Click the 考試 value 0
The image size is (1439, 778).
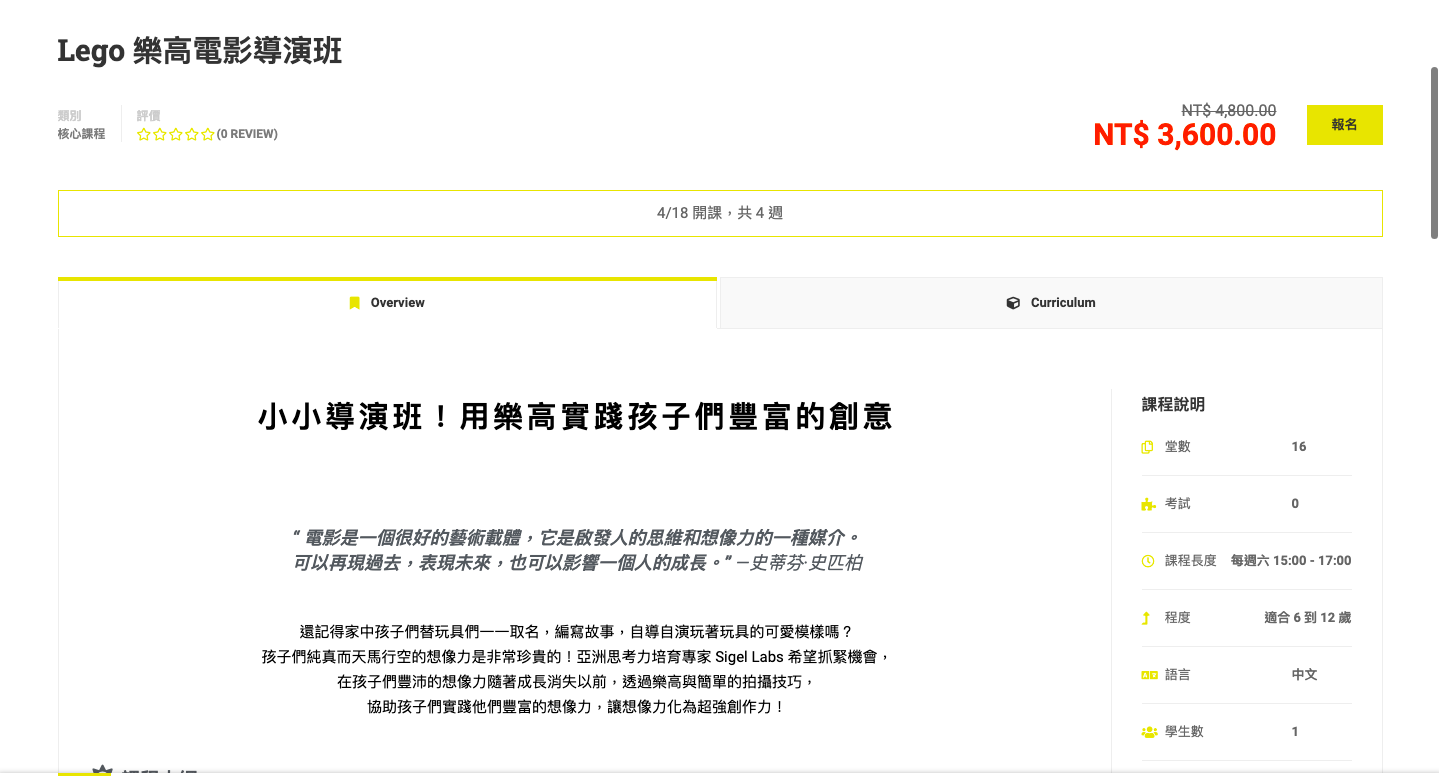1295,504
